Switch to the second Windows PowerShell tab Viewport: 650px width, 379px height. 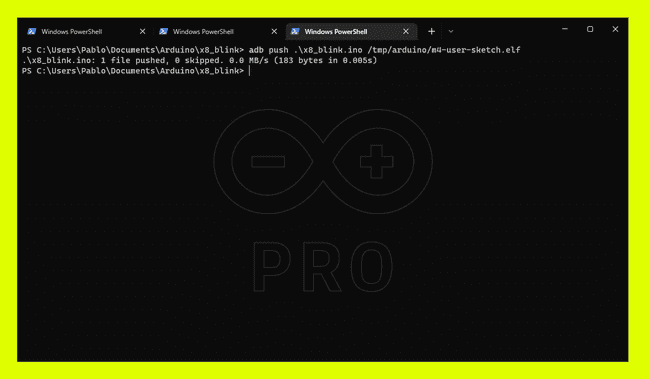tap(218, 32)
